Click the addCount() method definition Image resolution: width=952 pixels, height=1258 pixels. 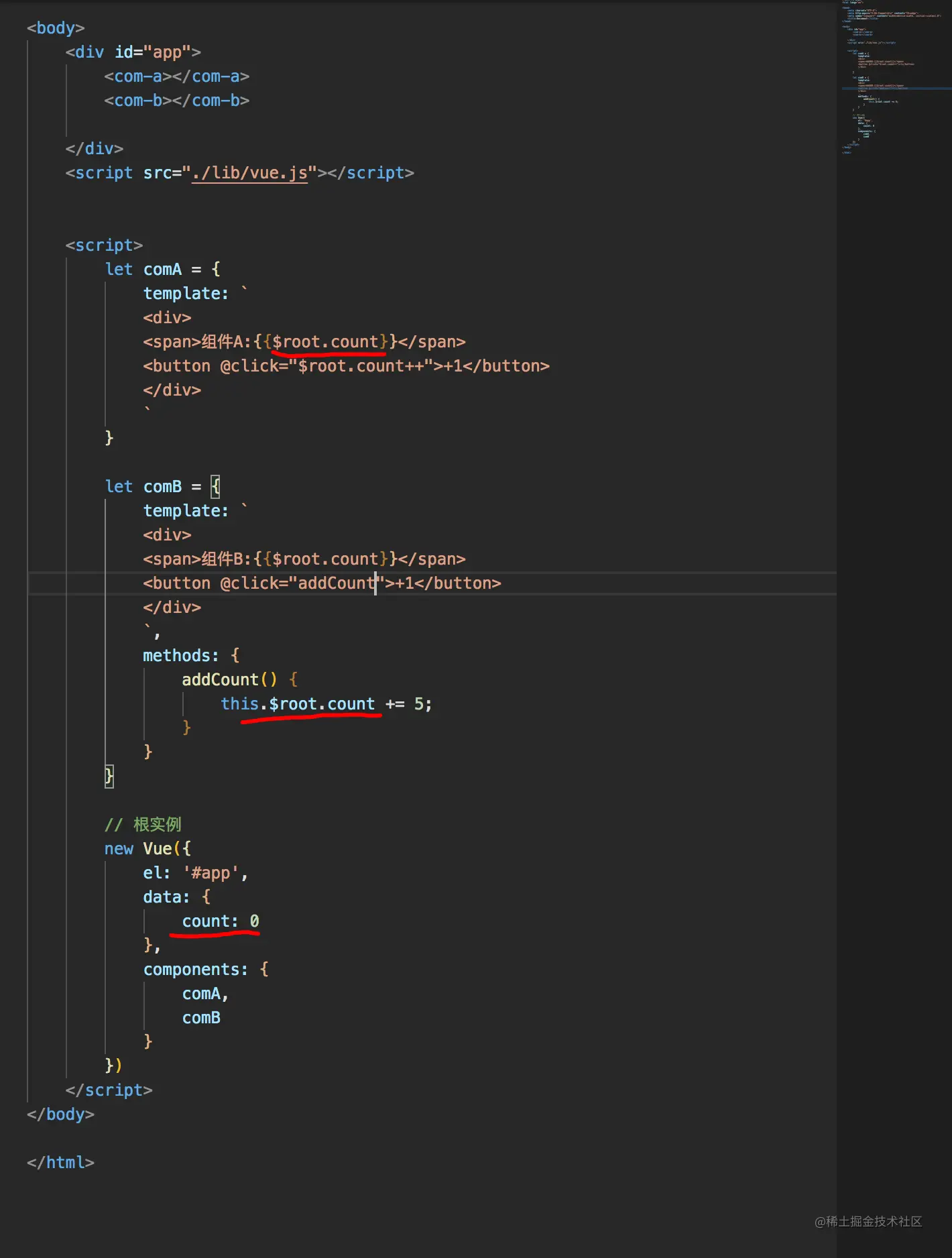[x=229, y=680]
